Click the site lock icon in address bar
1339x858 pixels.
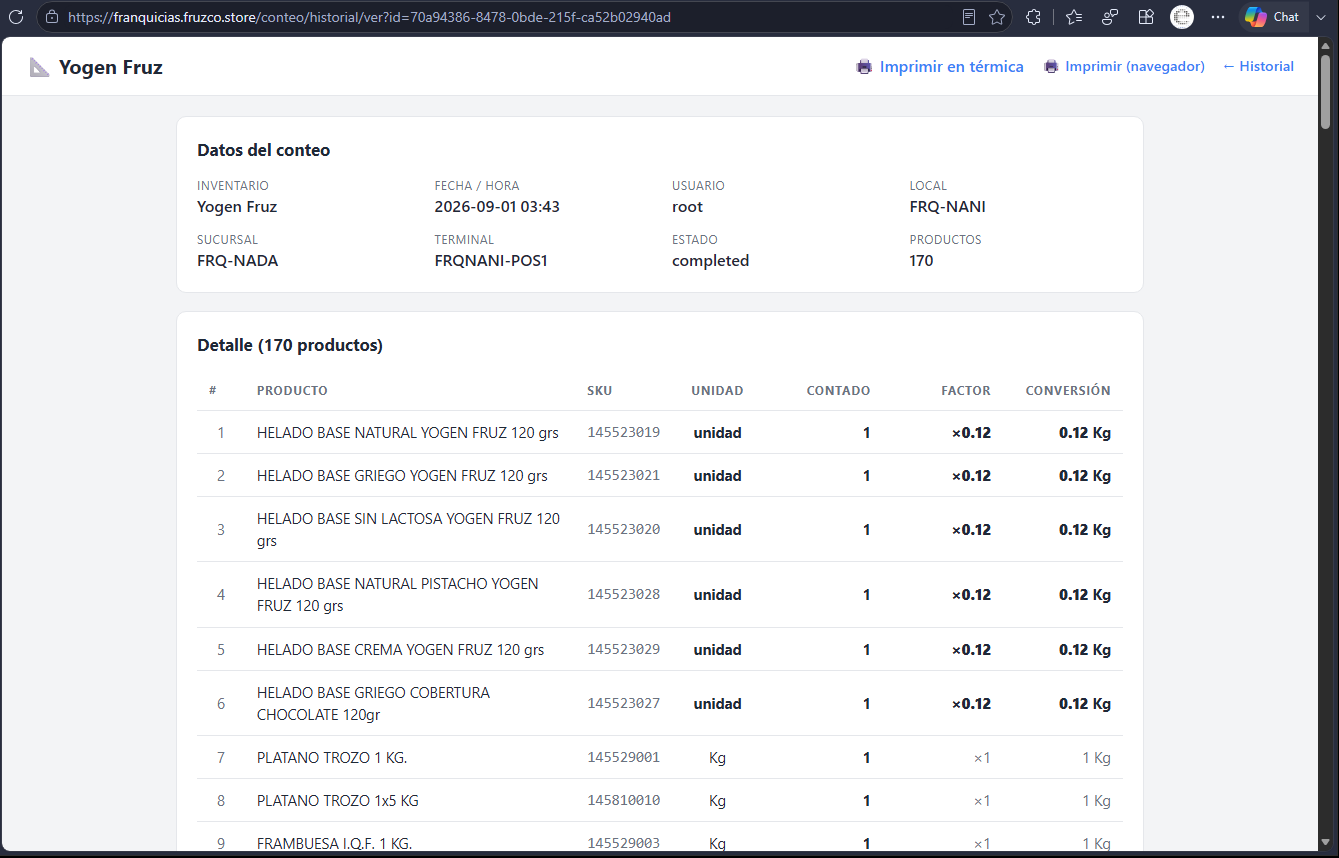(52, 17)
